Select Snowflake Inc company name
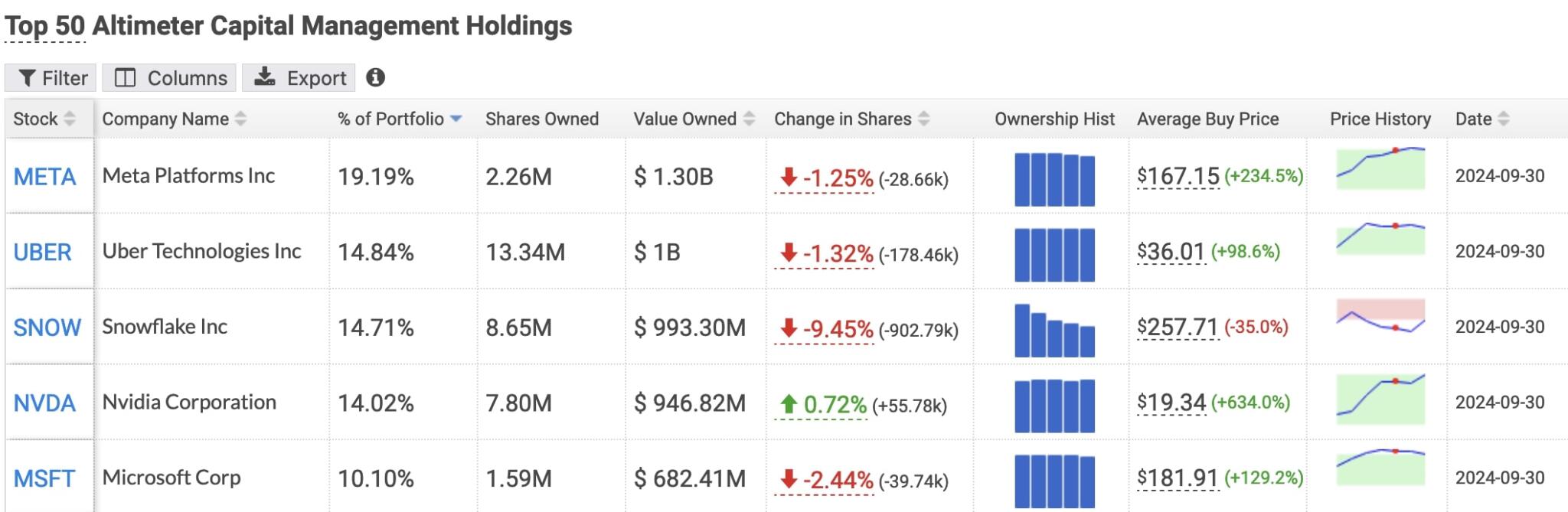This screenshot has width=1568, height=512. coord(165,327)
